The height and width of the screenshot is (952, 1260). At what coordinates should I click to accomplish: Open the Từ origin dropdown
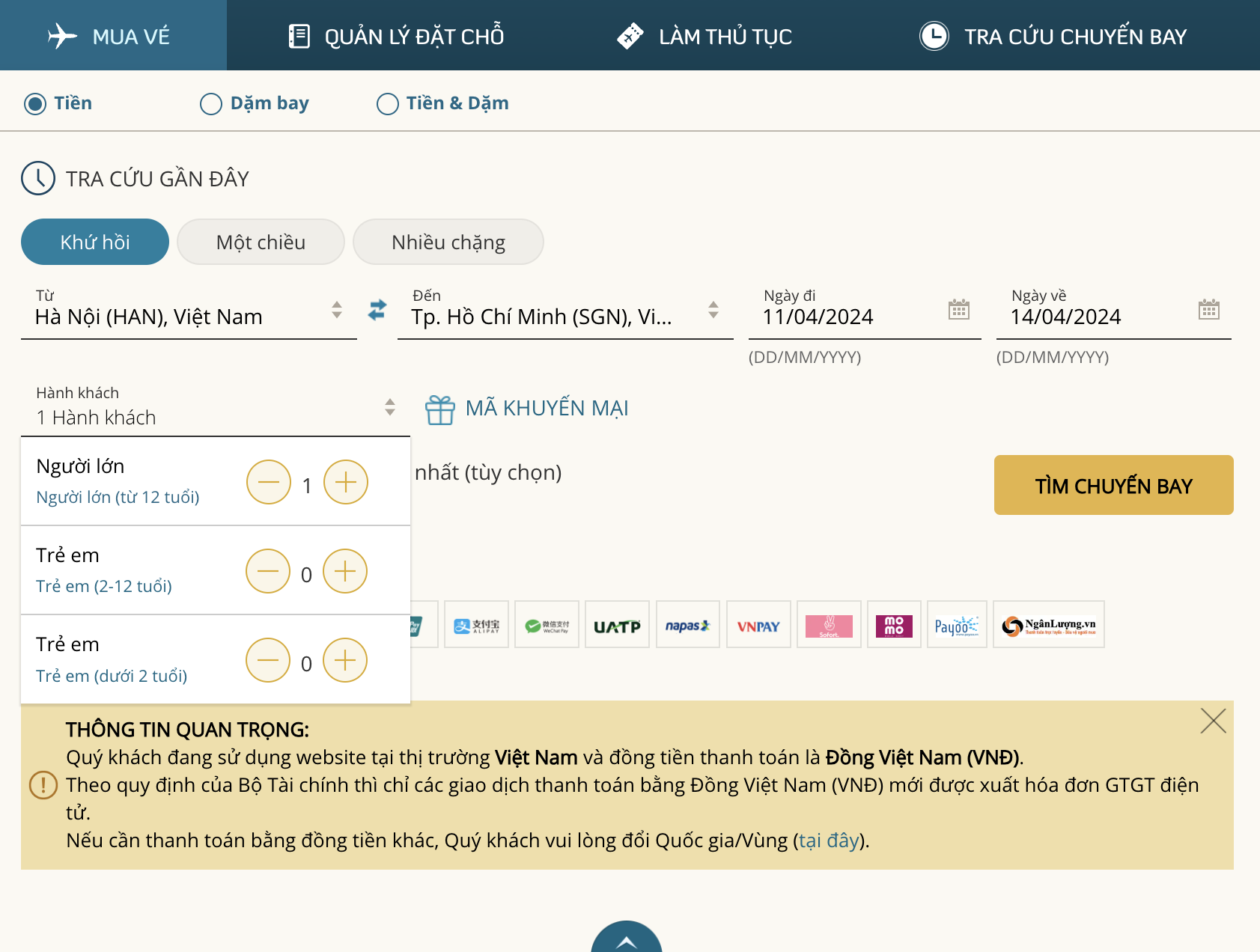189,312
